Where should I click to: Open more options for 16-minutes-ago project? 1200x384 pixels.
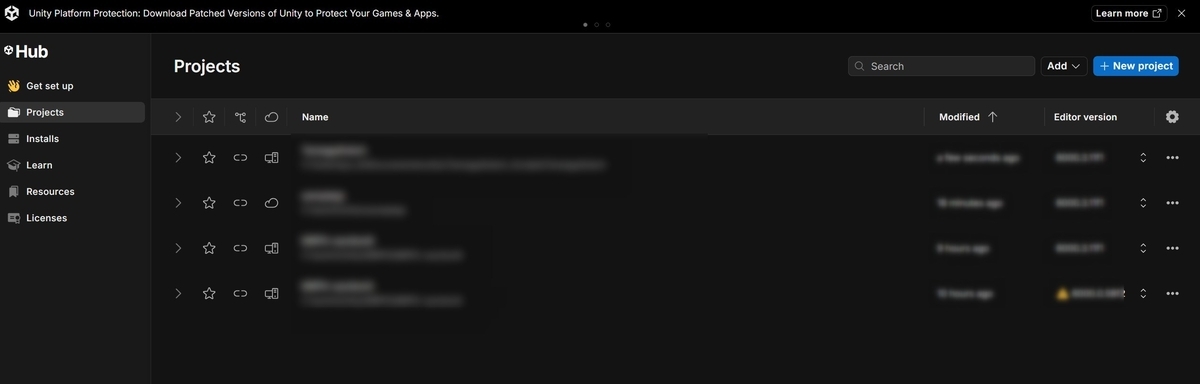1172,203
